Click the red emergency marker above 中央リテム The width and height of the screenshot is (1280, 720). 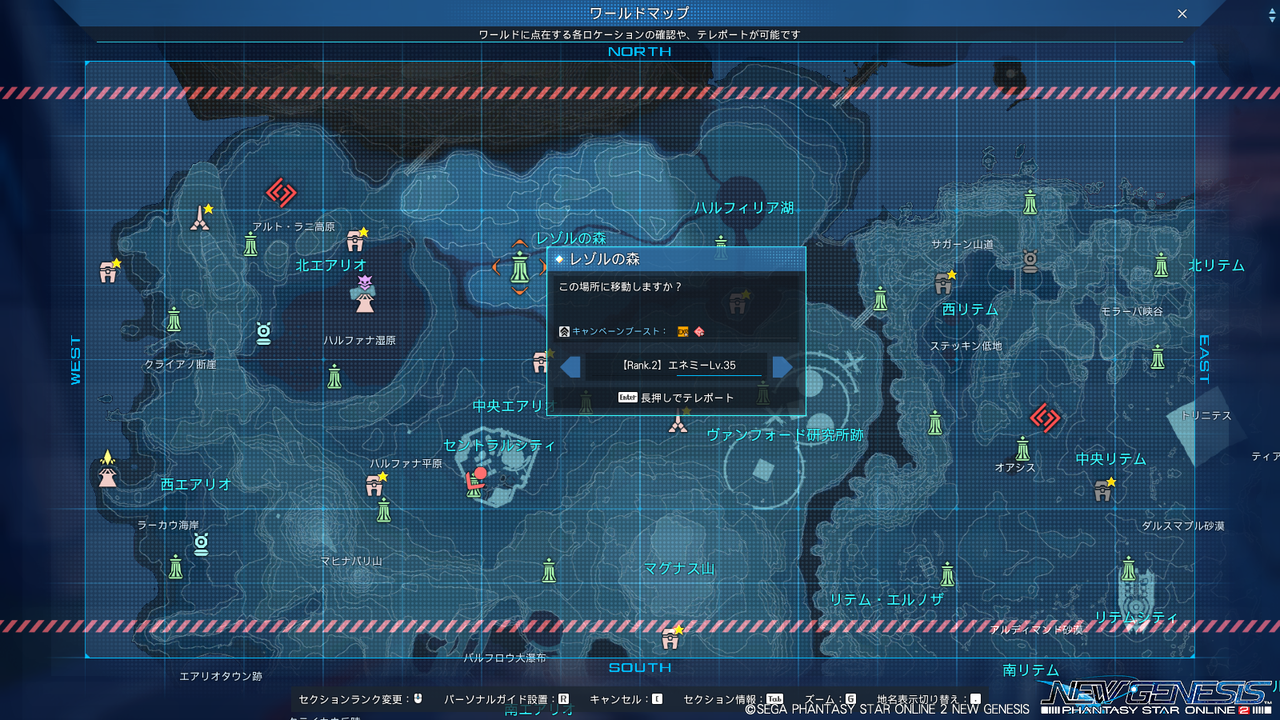click(x=1045, y=418)
